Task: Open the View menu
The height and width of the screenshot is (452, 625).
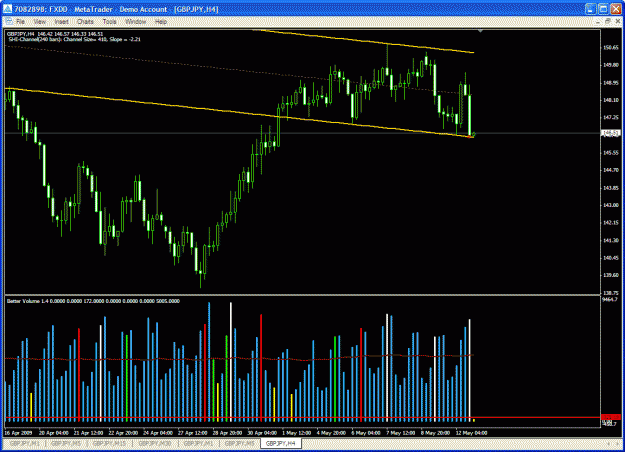Action: coord(39,22)
